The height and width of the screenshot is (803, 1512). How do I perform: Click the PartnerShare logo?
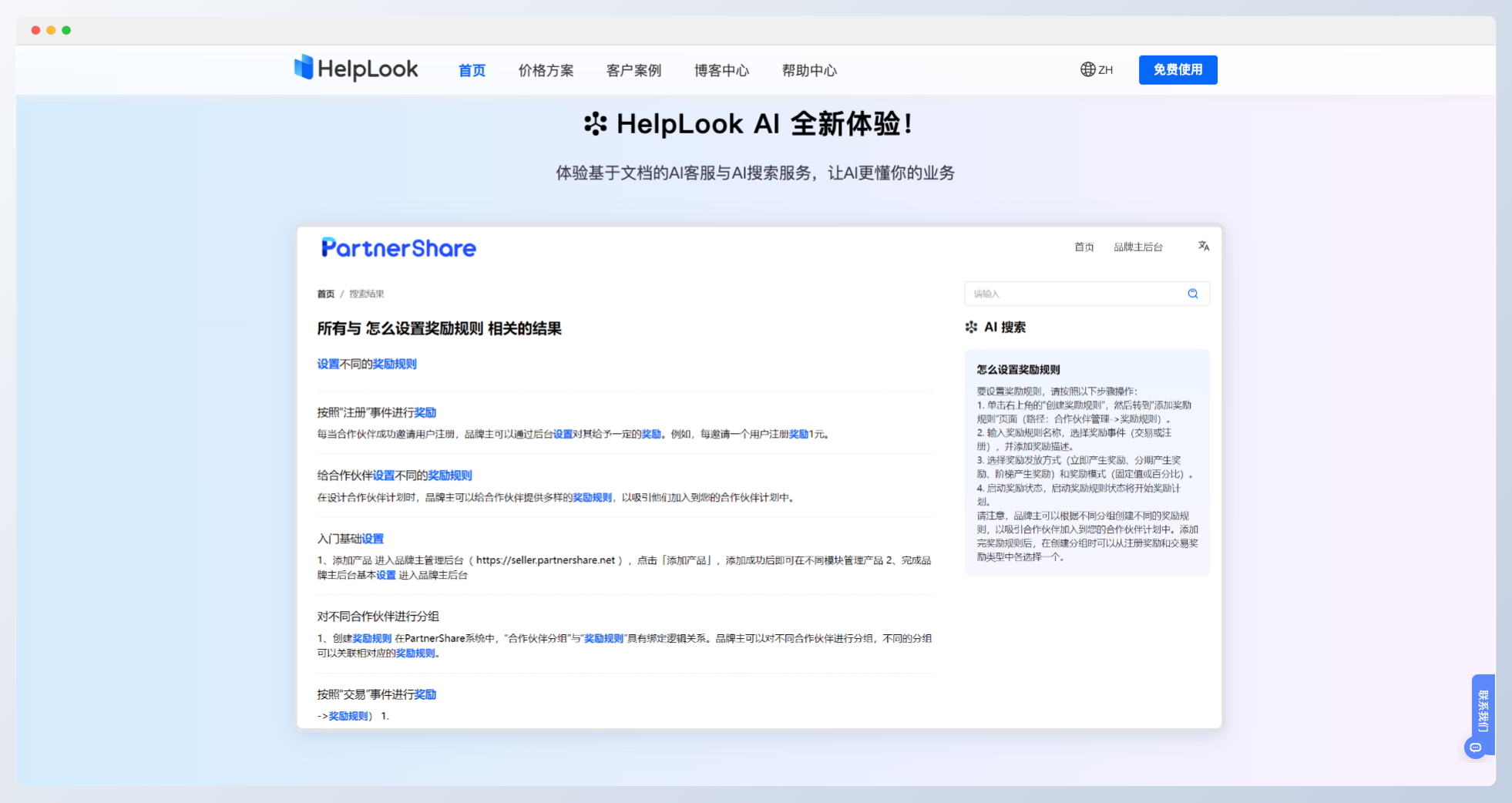(398, 247)
